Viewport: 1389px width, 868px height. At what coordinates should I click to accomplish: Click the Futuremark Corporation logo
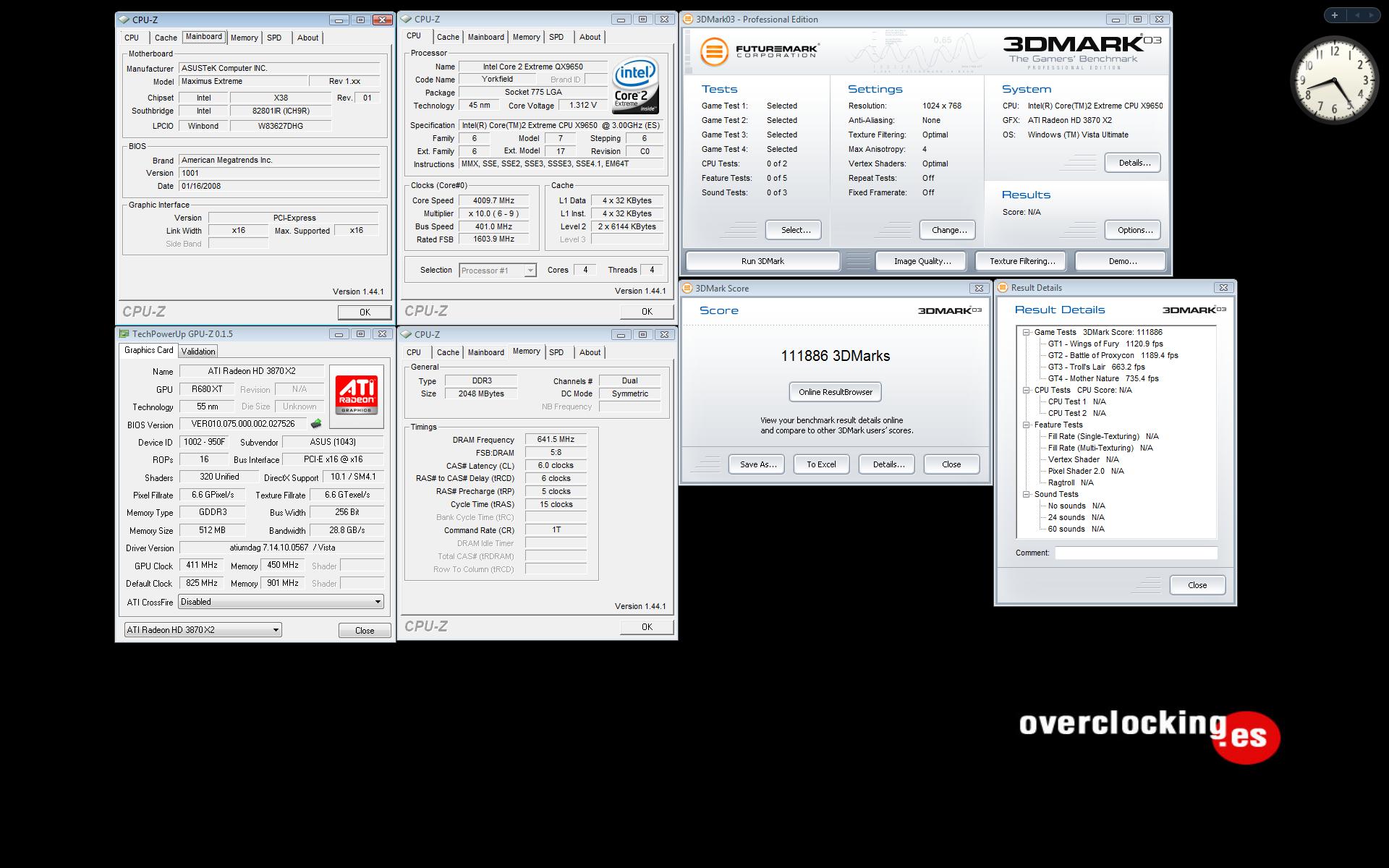760,51
